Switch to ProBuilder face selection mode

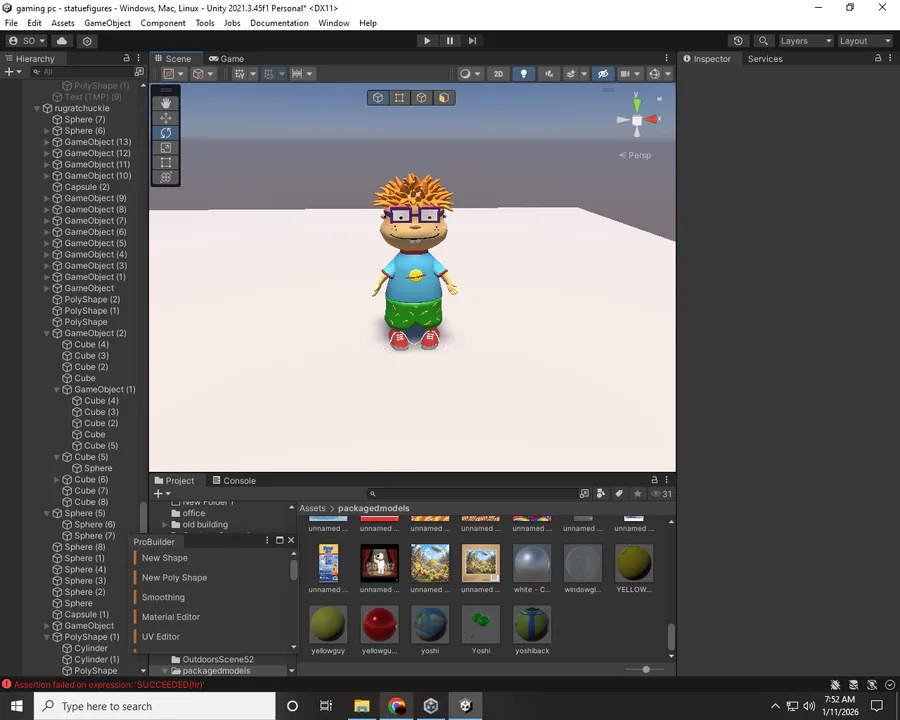click(444, 98)
